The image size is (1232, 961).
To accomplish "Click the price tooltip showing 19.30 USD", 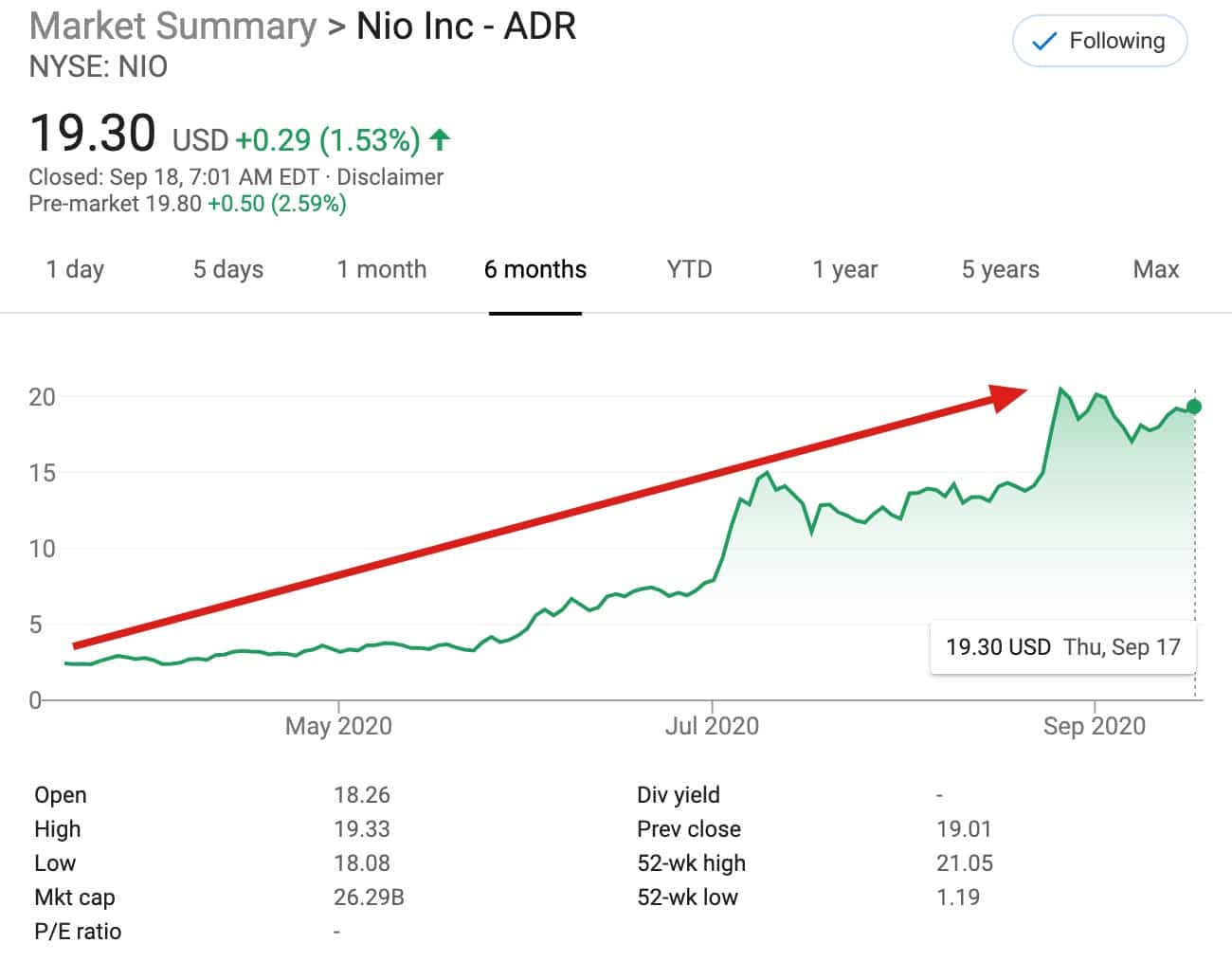I will [x=1062, y=647].
